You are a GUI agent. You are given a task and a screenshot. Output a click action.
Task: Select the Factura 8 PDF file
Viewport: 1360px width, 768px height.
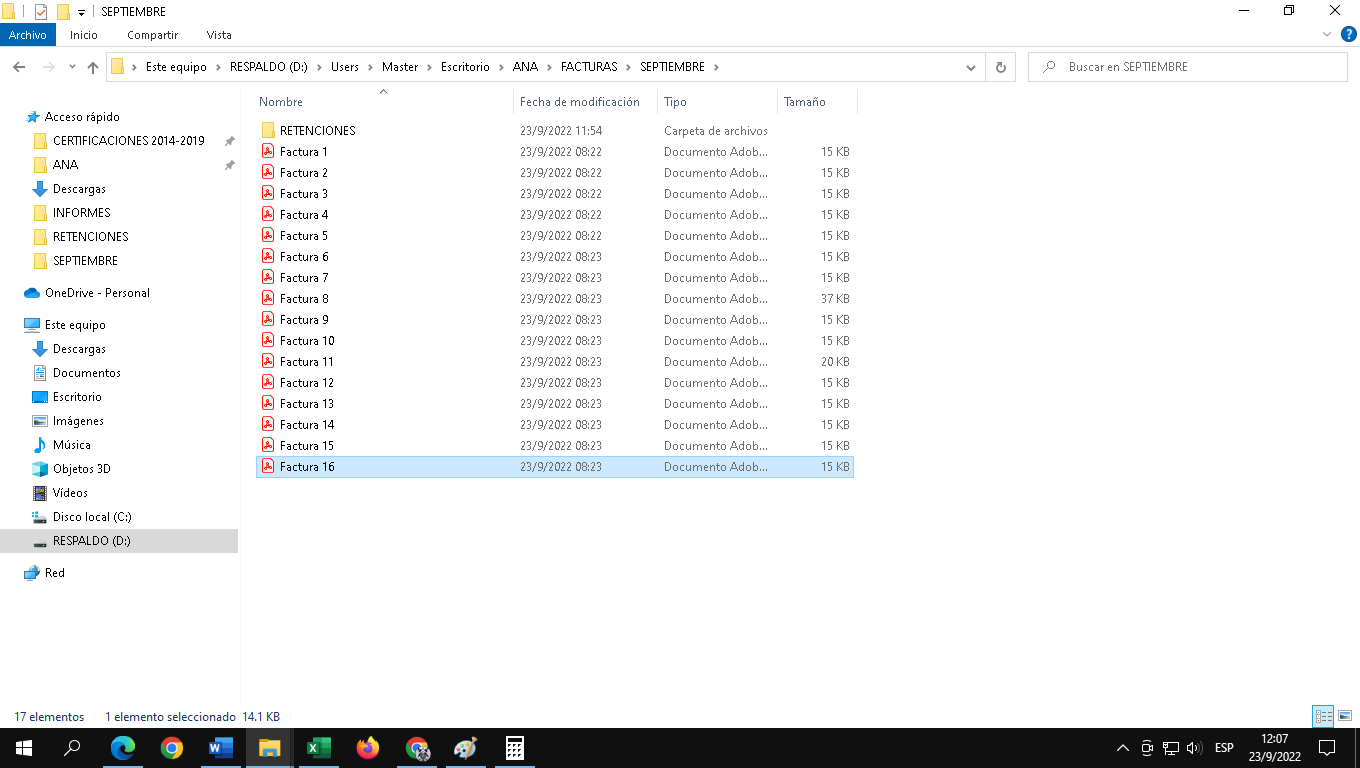pyautogui.click(x=304, y=299)
